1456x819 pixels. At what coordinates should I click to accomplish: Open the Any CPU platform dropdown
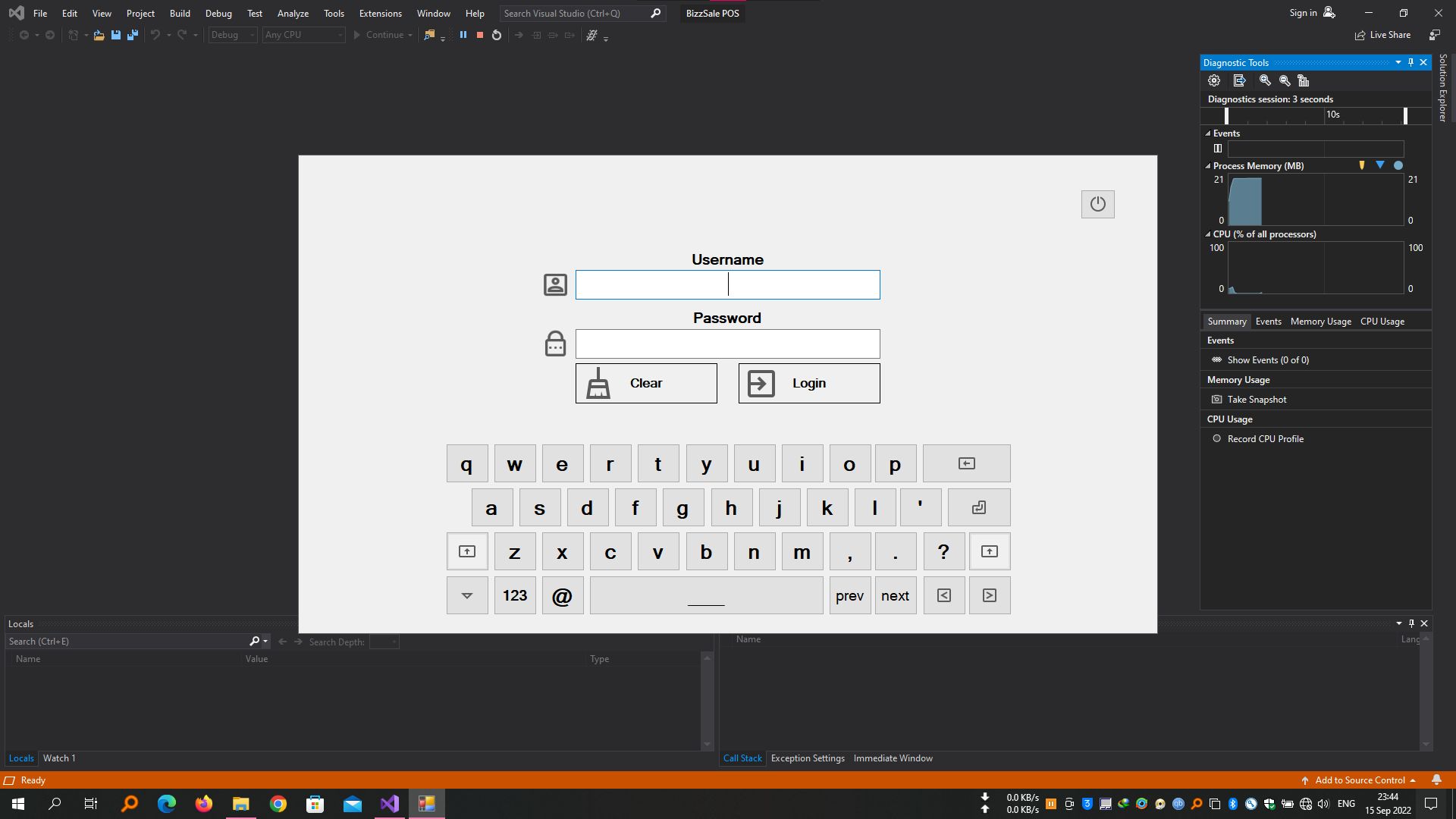tap(303, 35)
